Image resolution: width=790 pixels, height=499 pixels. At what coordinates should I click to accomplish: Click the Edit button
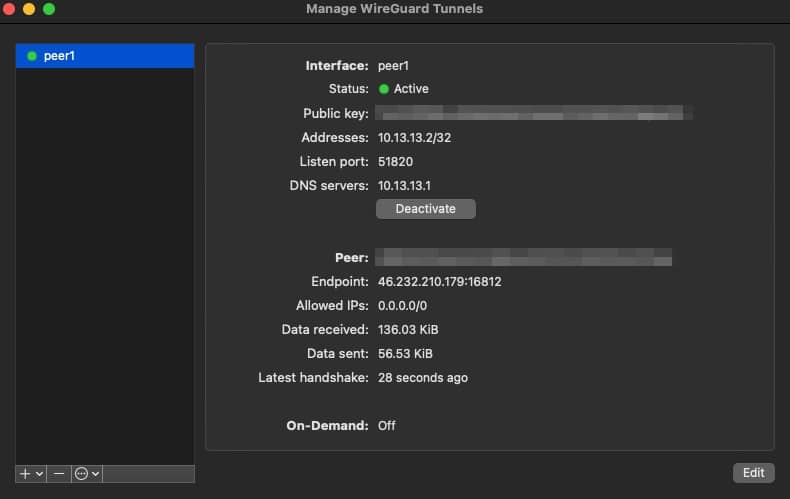[753, 473]
